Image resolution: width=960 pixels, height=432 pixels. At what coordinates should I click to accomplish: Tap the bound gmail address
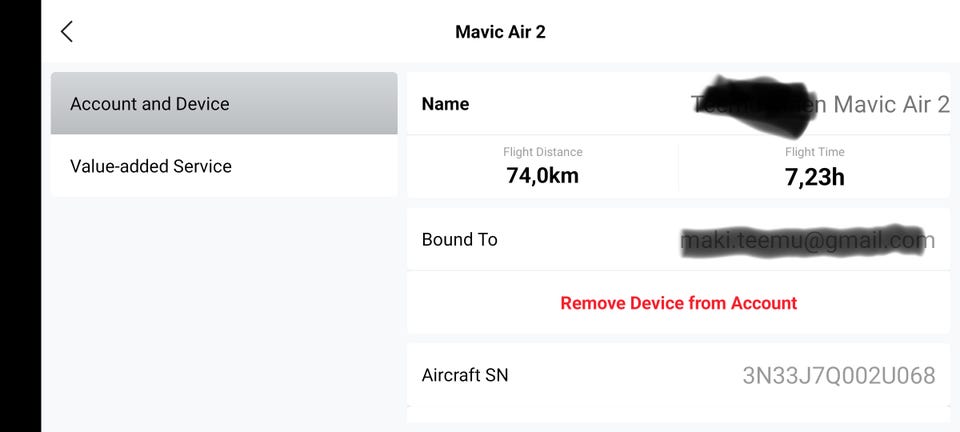click(806, 241)
